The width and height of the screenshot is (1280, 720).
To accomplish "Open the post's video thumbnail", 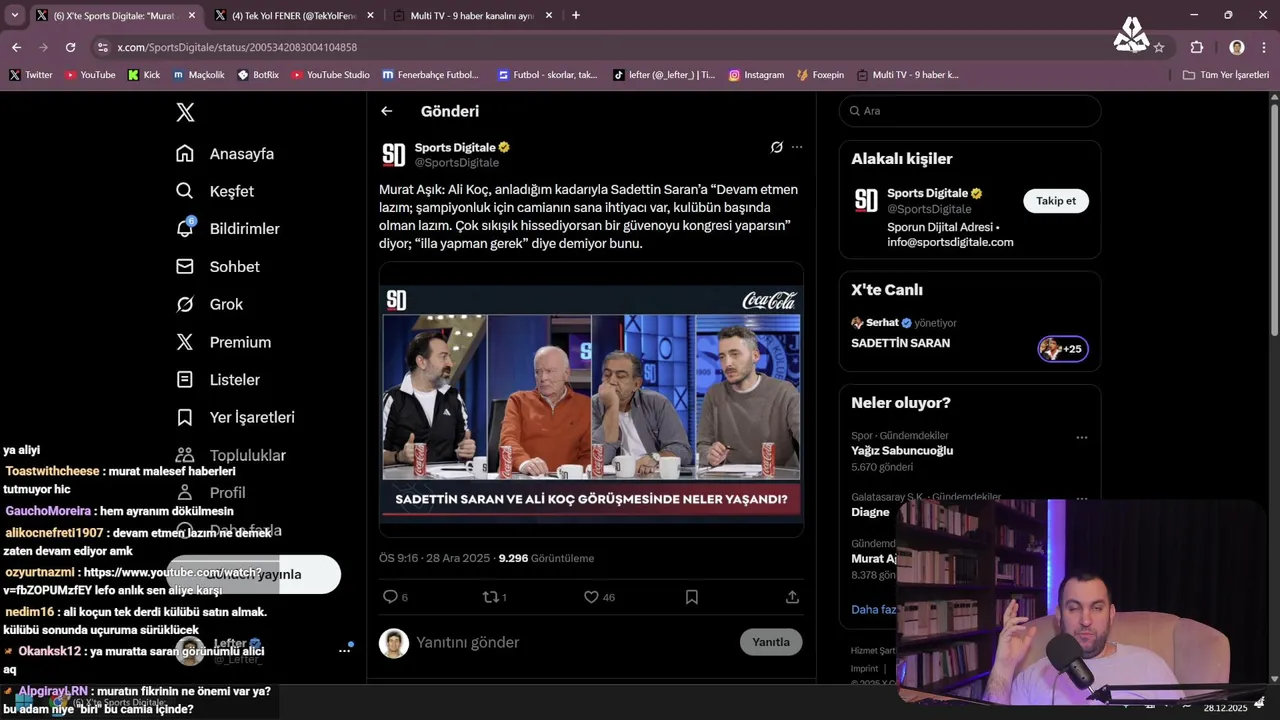I will coord(592,400).
